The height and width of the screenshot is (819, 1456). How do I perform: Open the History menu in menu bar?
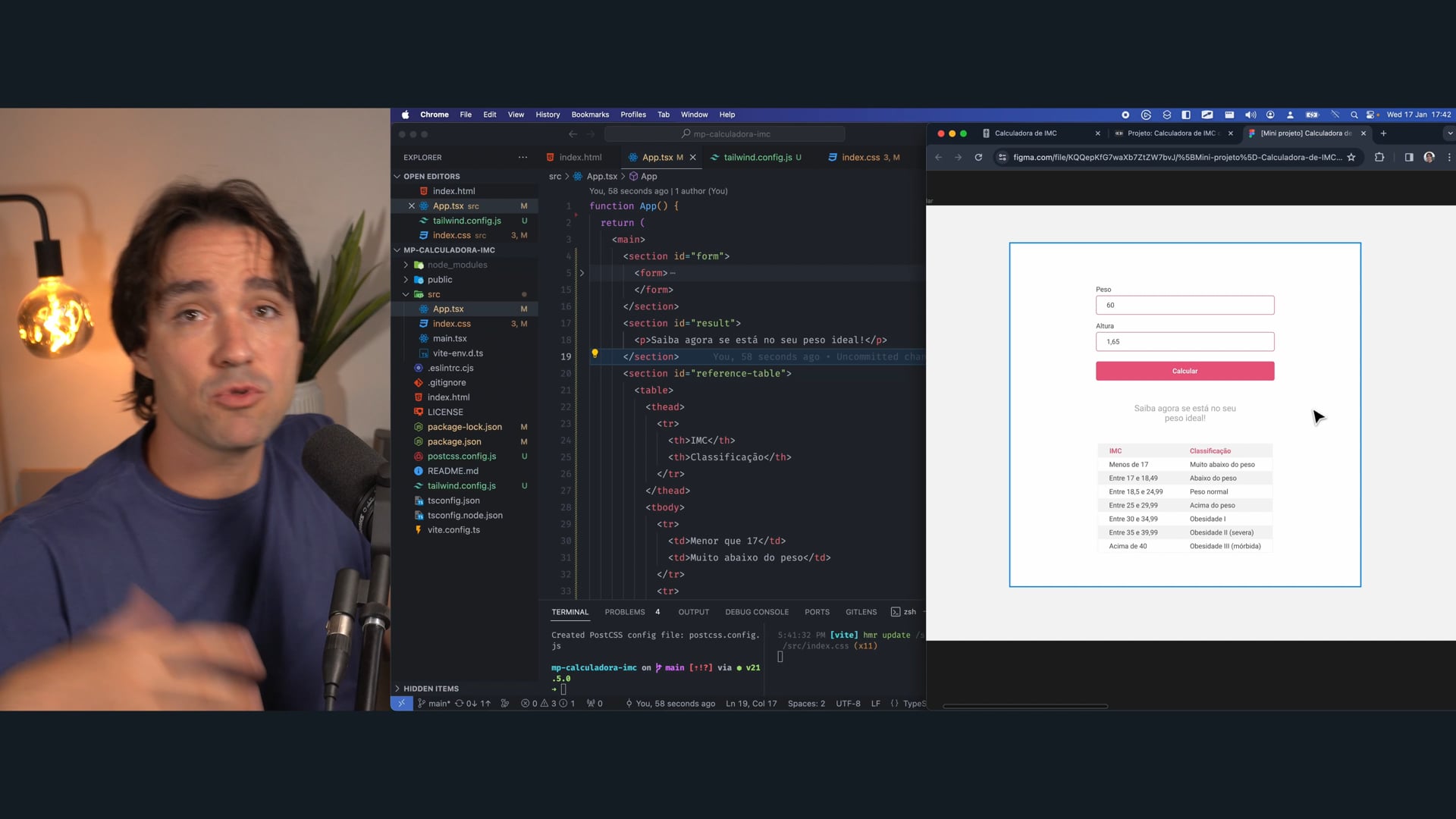point(548,115)
